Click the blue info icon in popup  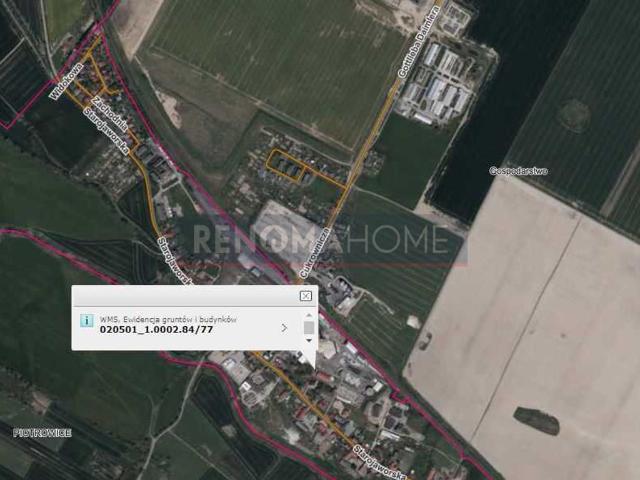tap(87, 320)
